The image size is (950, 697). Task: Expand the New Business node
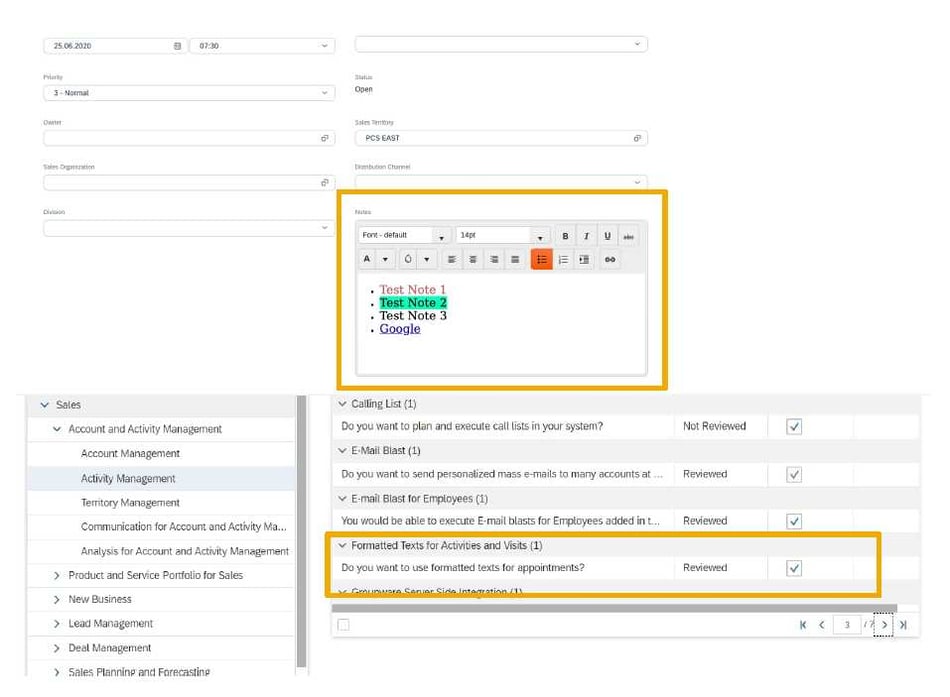[x=57, y=599]
